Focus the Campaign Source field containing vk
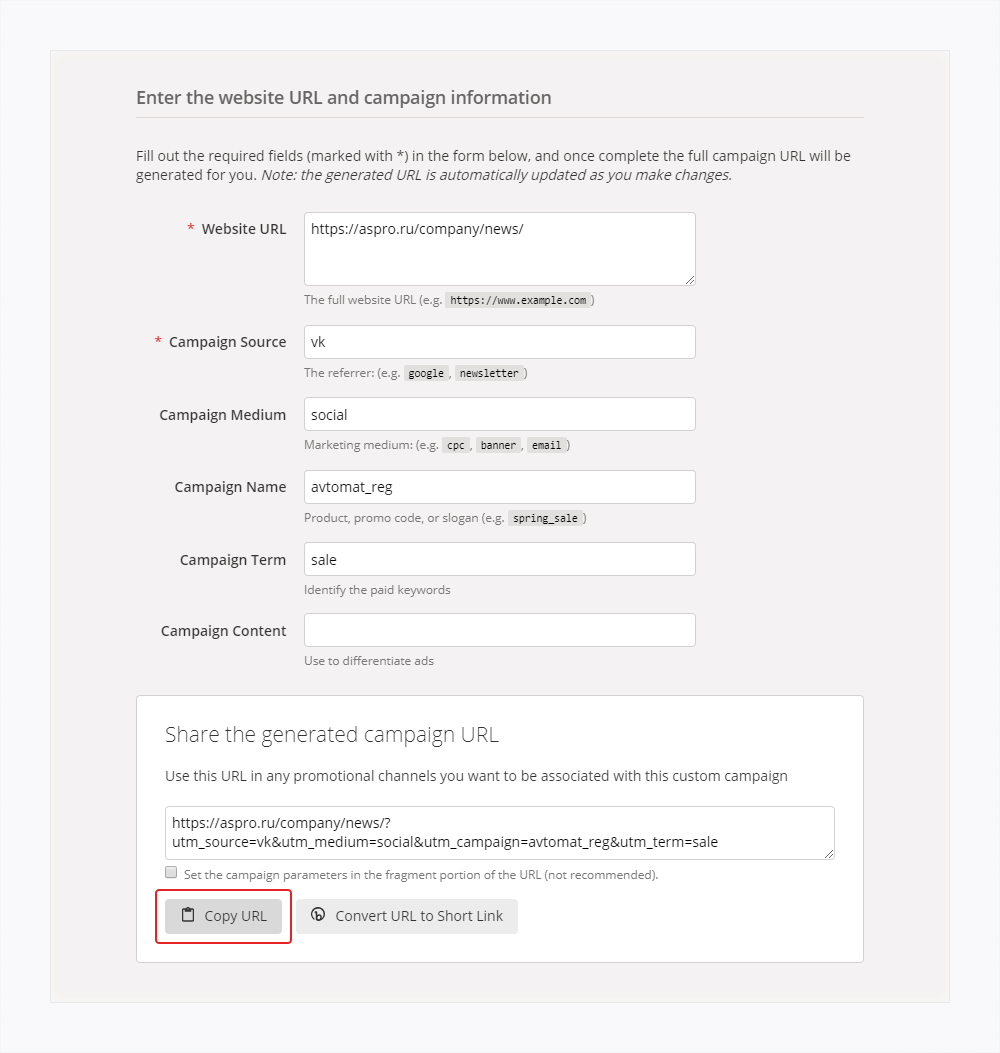The width and height of the screenshot is (1000, 1053). [499, 342]
